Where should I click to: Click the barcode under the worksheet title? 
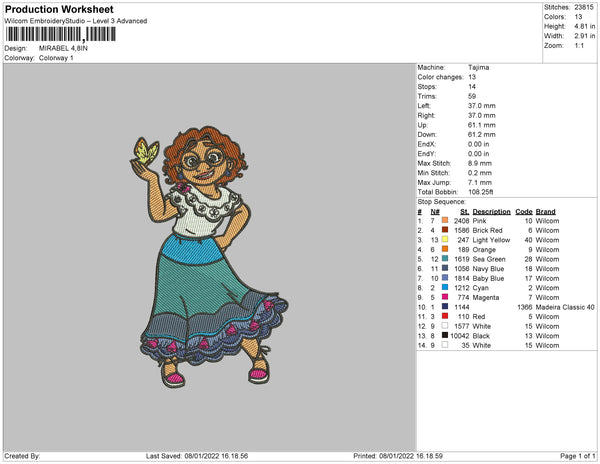pyautogui.click(x=60, y=34)
